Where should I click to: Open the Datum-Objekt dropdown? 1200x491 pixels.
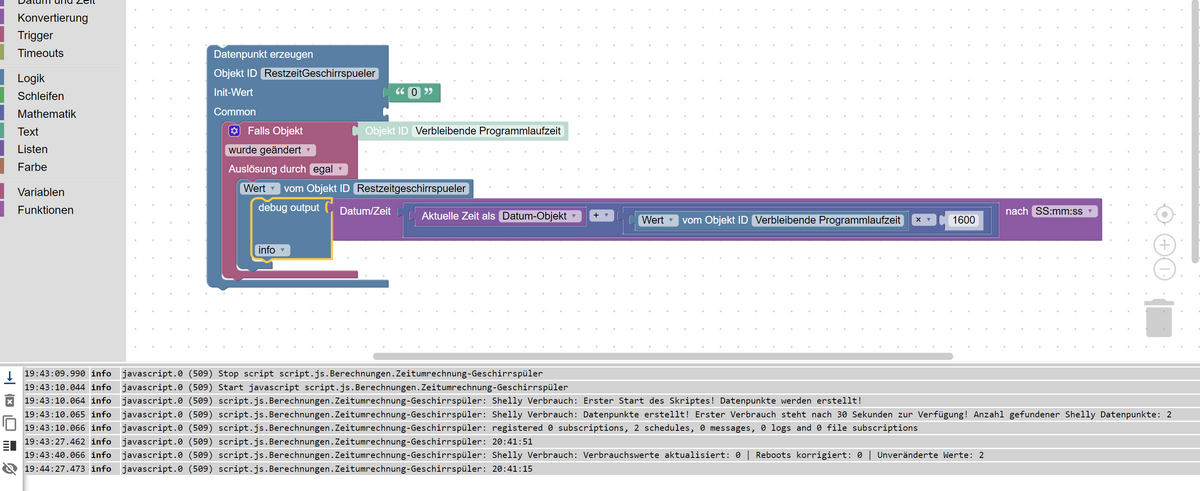540,216
